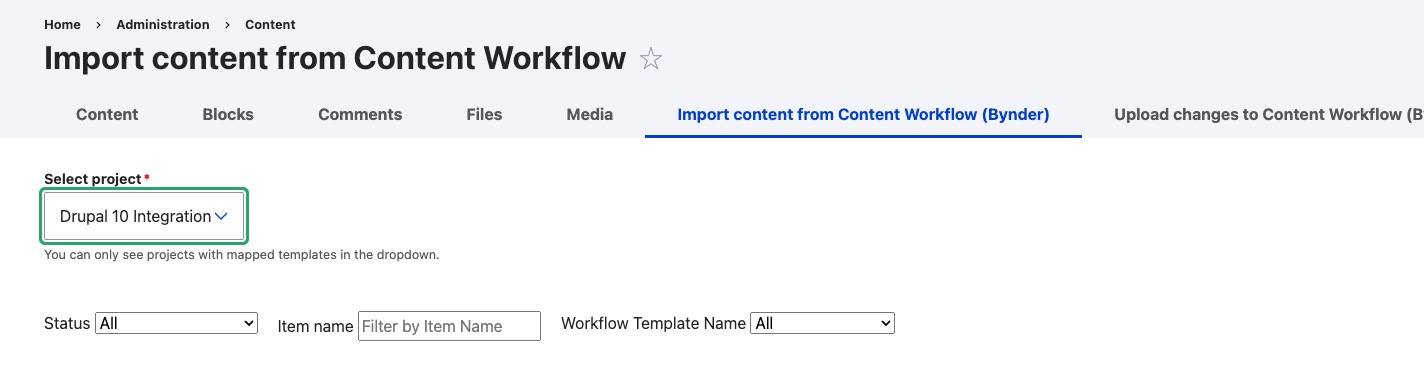The height and width of the screenshot is (380, 1424).
Task: Switch to the Content tab
Action: 107,114
